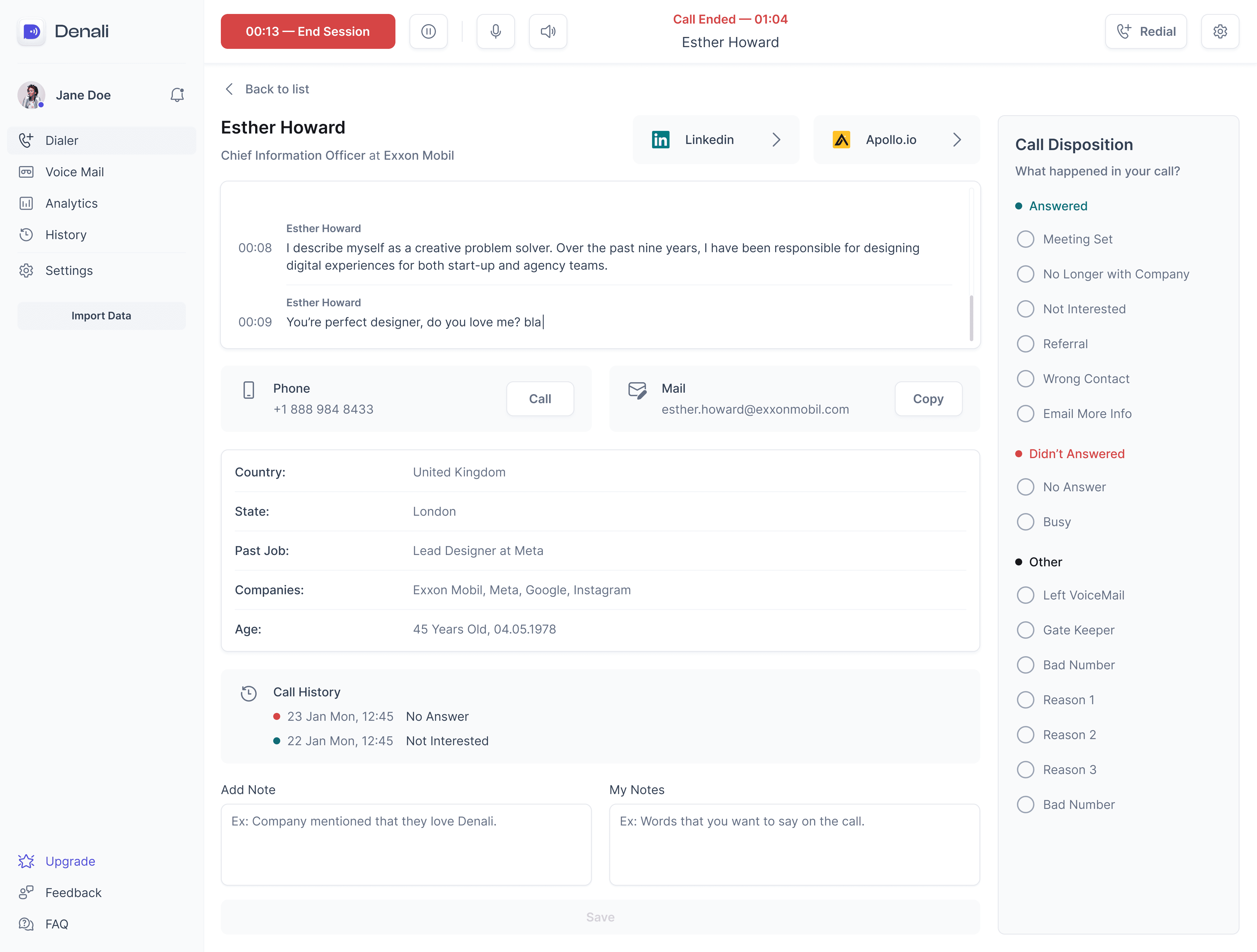Viewport: 1257px width, 952px height.
Task: Select the Referral radio option
Action: pyautogui.click(x=1025, y=344)
